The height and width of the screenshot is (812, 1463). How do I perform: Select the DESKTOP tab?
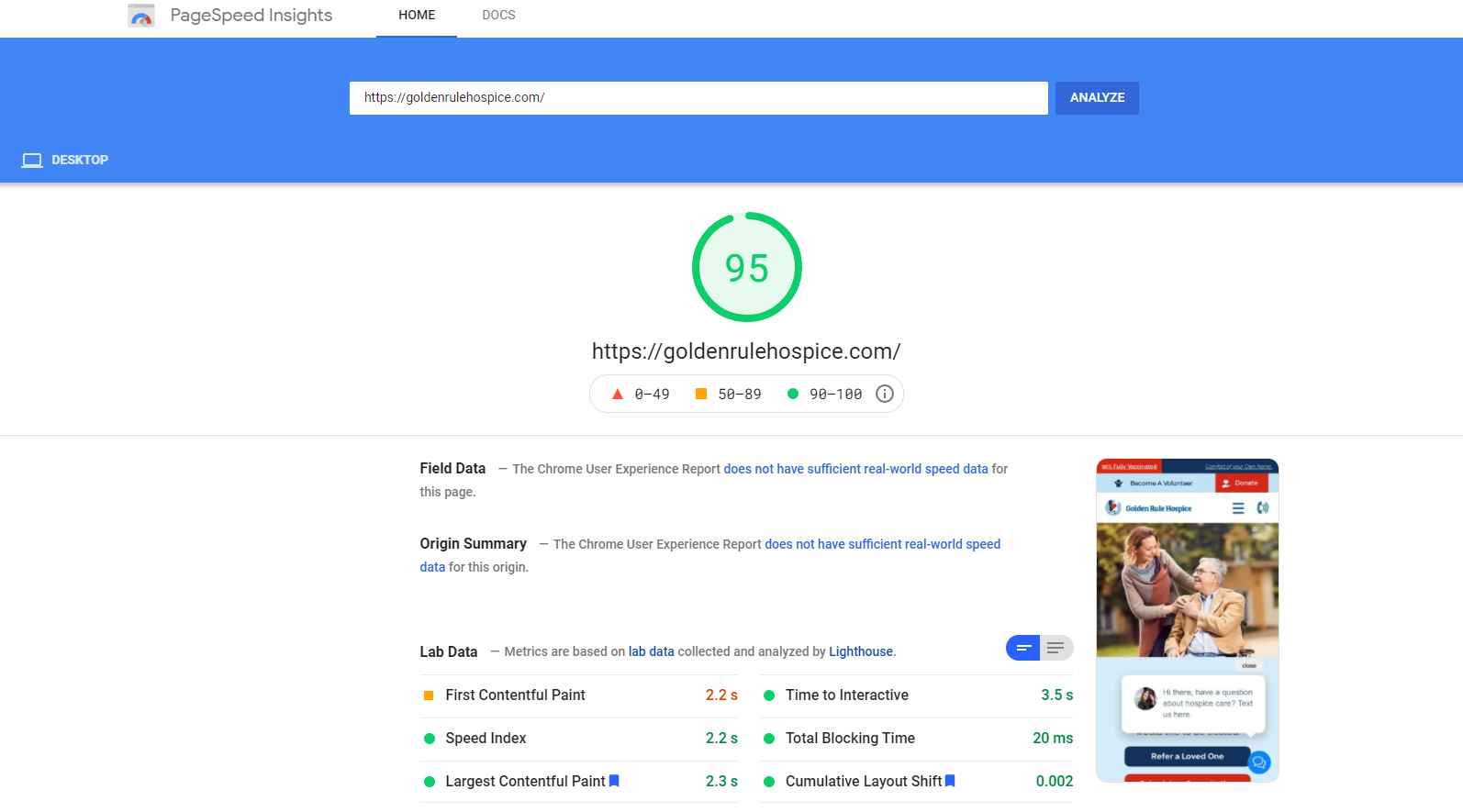(x=65, y=160)
